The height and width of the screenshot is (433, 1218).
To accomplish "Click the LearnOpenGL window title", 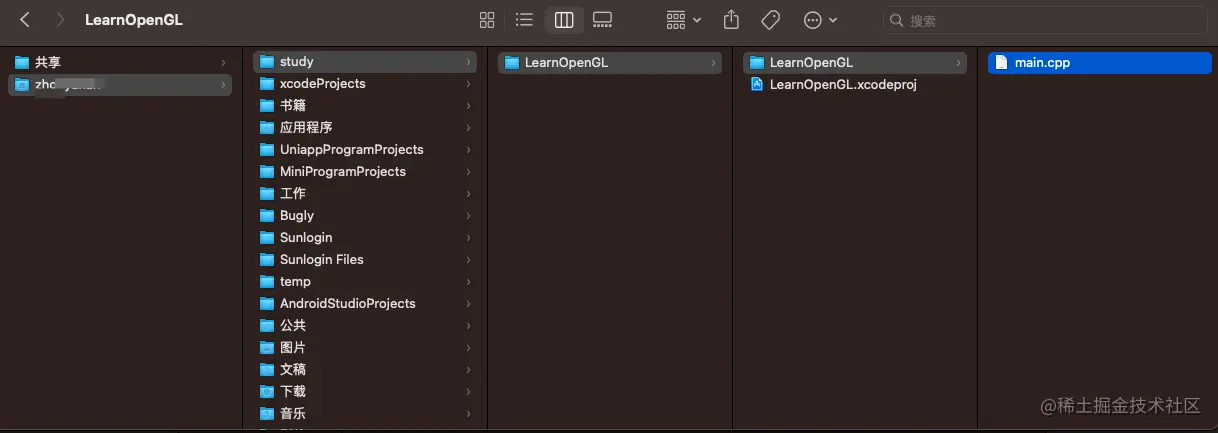I will click(134, 20).
